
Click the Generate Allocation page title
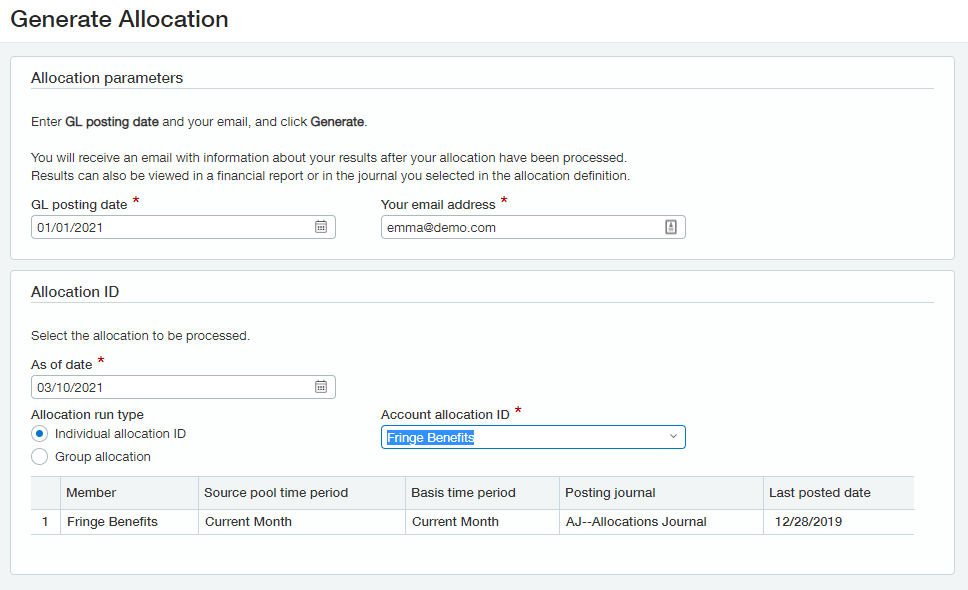click(118, 19)
